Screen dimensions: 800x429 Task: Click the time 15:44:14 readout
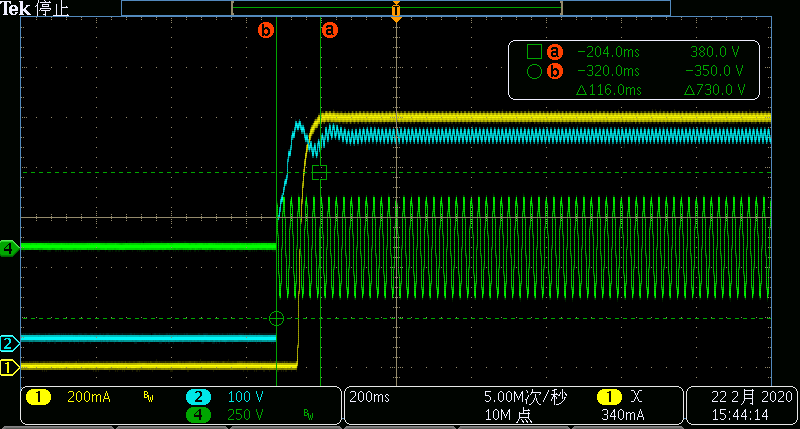click(x=740, y=415)
